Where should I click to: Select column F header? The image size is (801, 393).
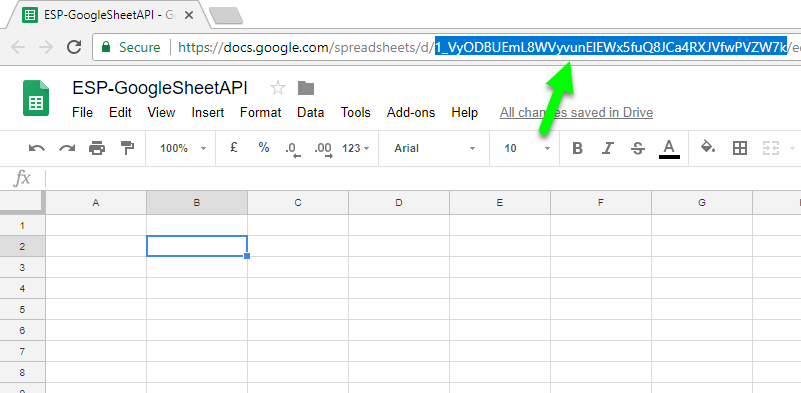coord(601,203)
